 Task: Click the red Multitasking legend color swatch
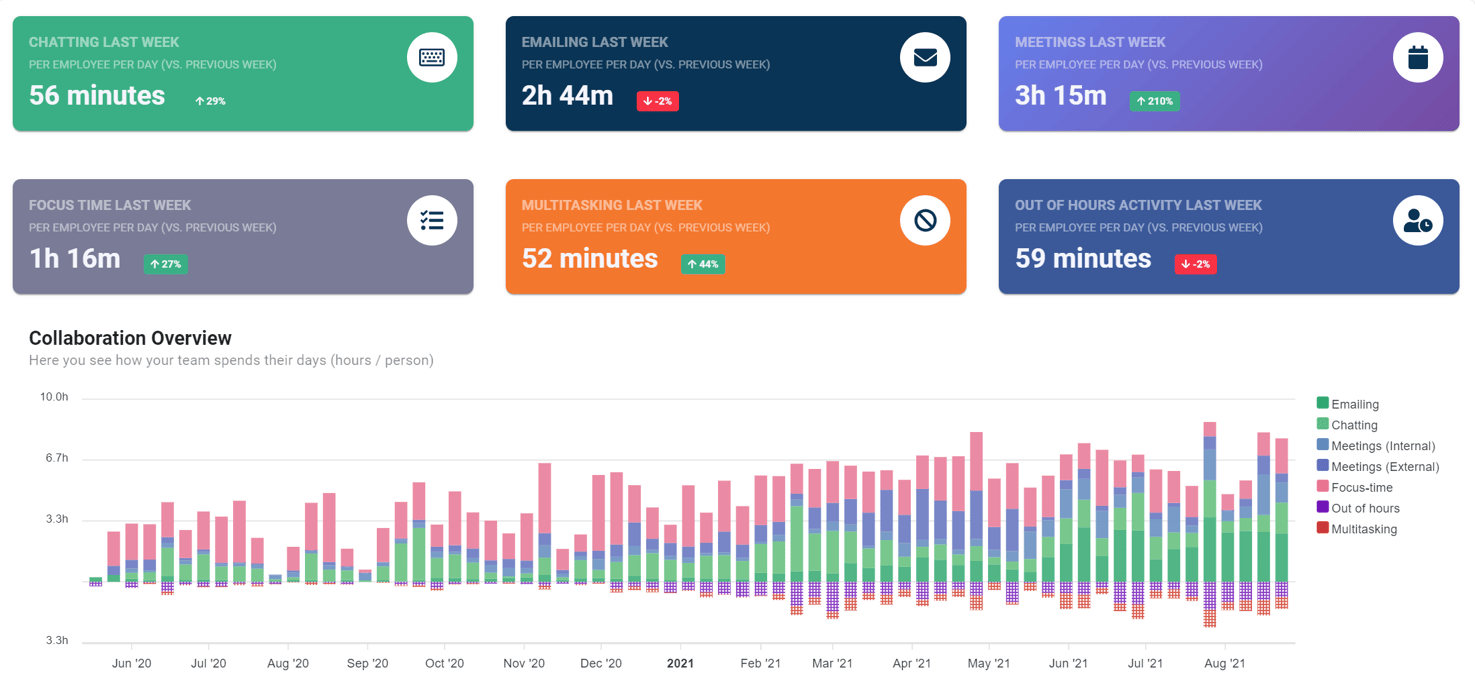1323,528
